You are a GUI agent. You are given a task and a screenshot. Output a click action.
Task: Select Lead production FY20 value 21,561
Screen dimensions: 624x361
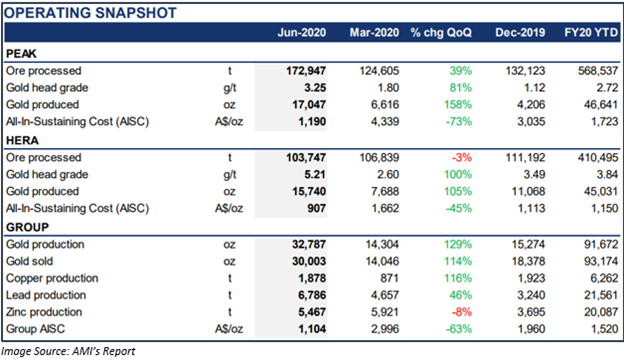coord(601,295)
